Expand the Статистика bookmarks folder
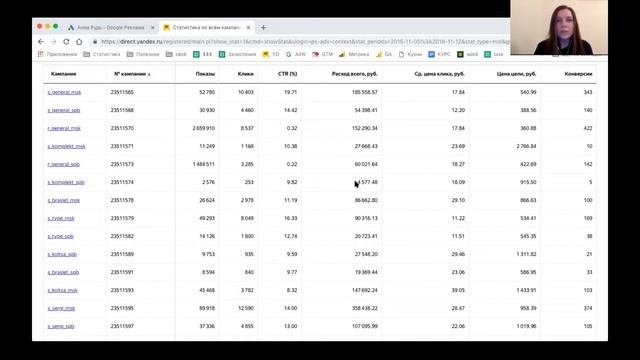 click(102, 54)
